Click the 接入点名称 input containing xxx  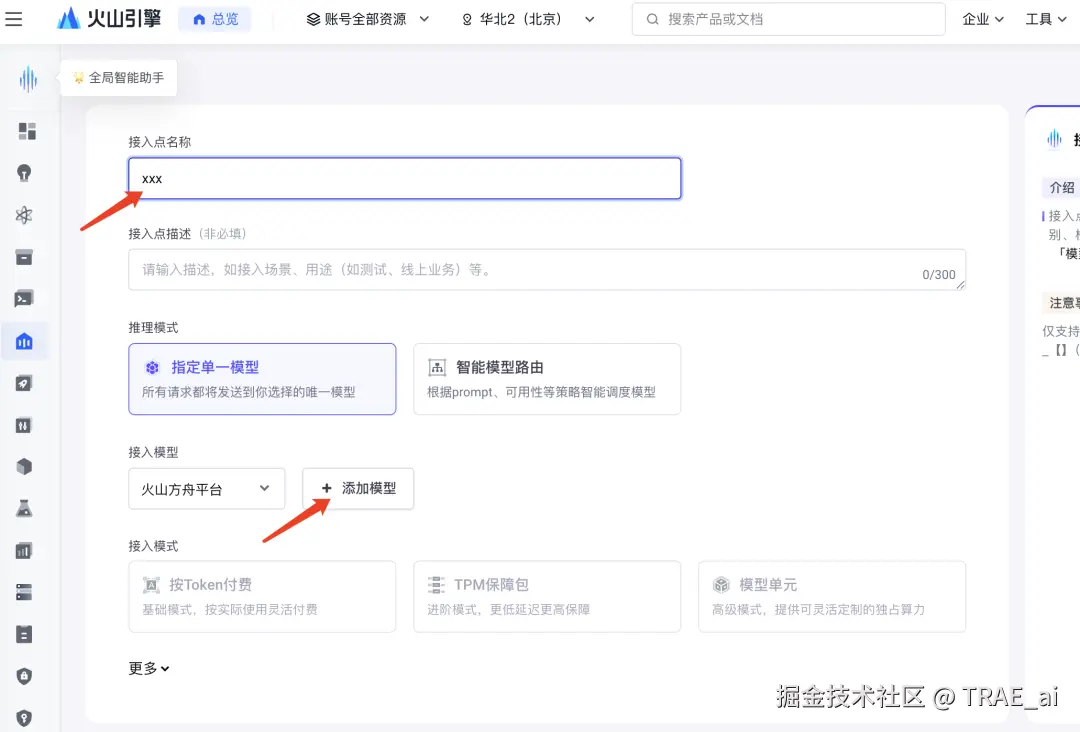(x=404, y=178)
